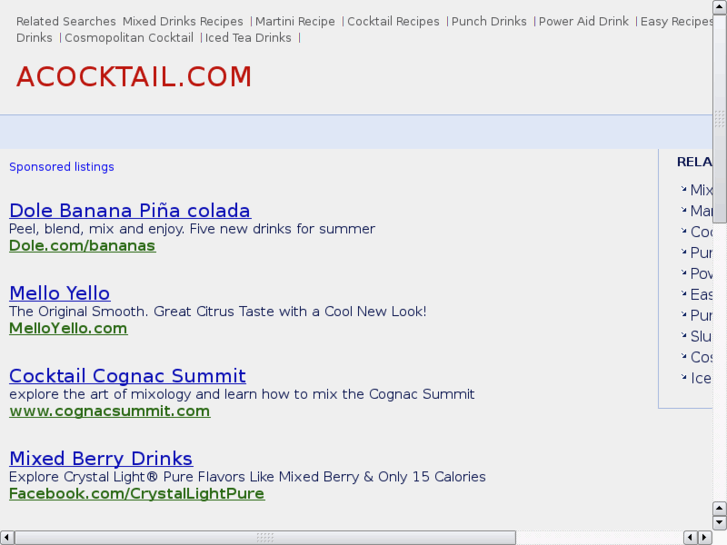Open Dole Banana Piña colada ad
The width and height of the screenshot is (727, 545).
point(130,211)
